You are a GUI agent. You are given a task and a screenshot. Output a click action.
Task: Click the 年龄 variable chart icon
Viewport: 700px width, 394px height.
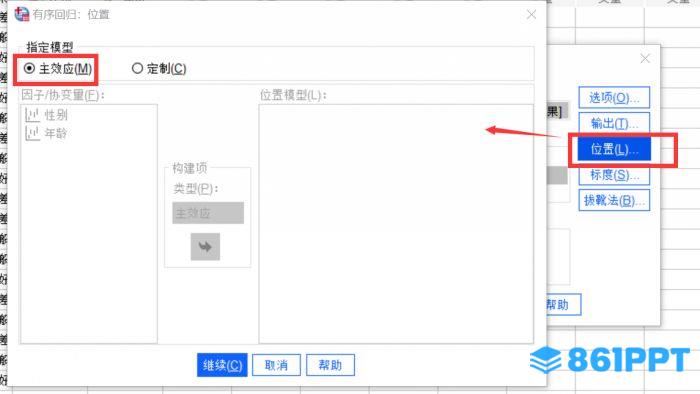[x=32, y=133]
